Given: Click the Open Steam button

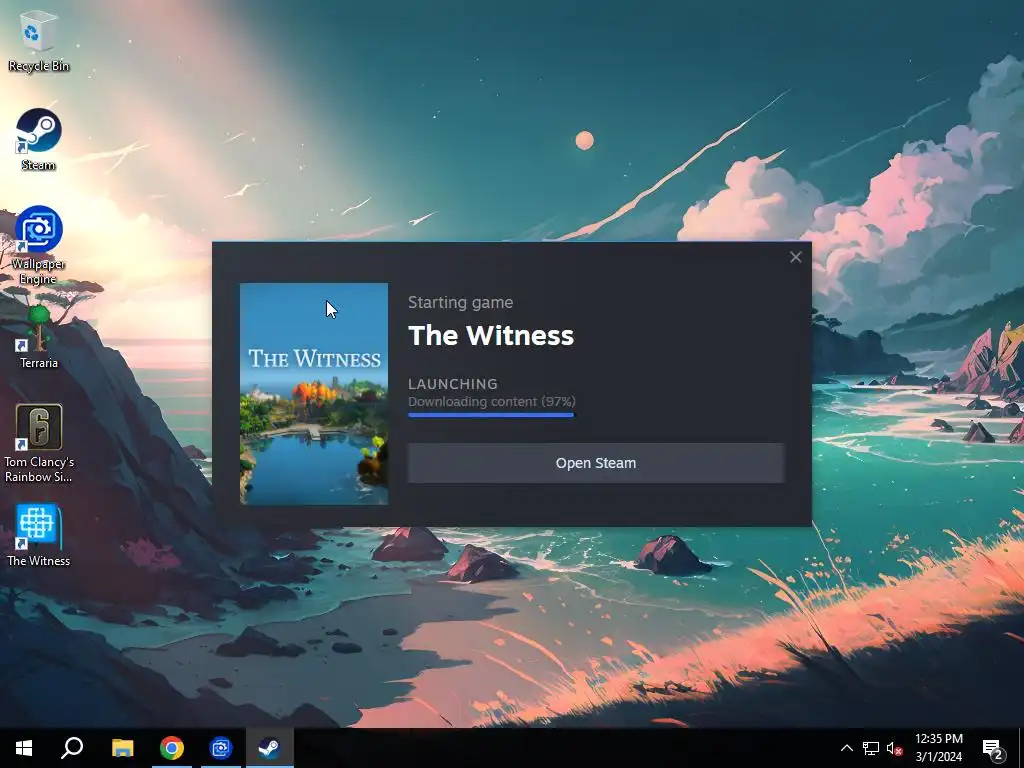Looking at the screenshot, I should (x=596, y=463).
